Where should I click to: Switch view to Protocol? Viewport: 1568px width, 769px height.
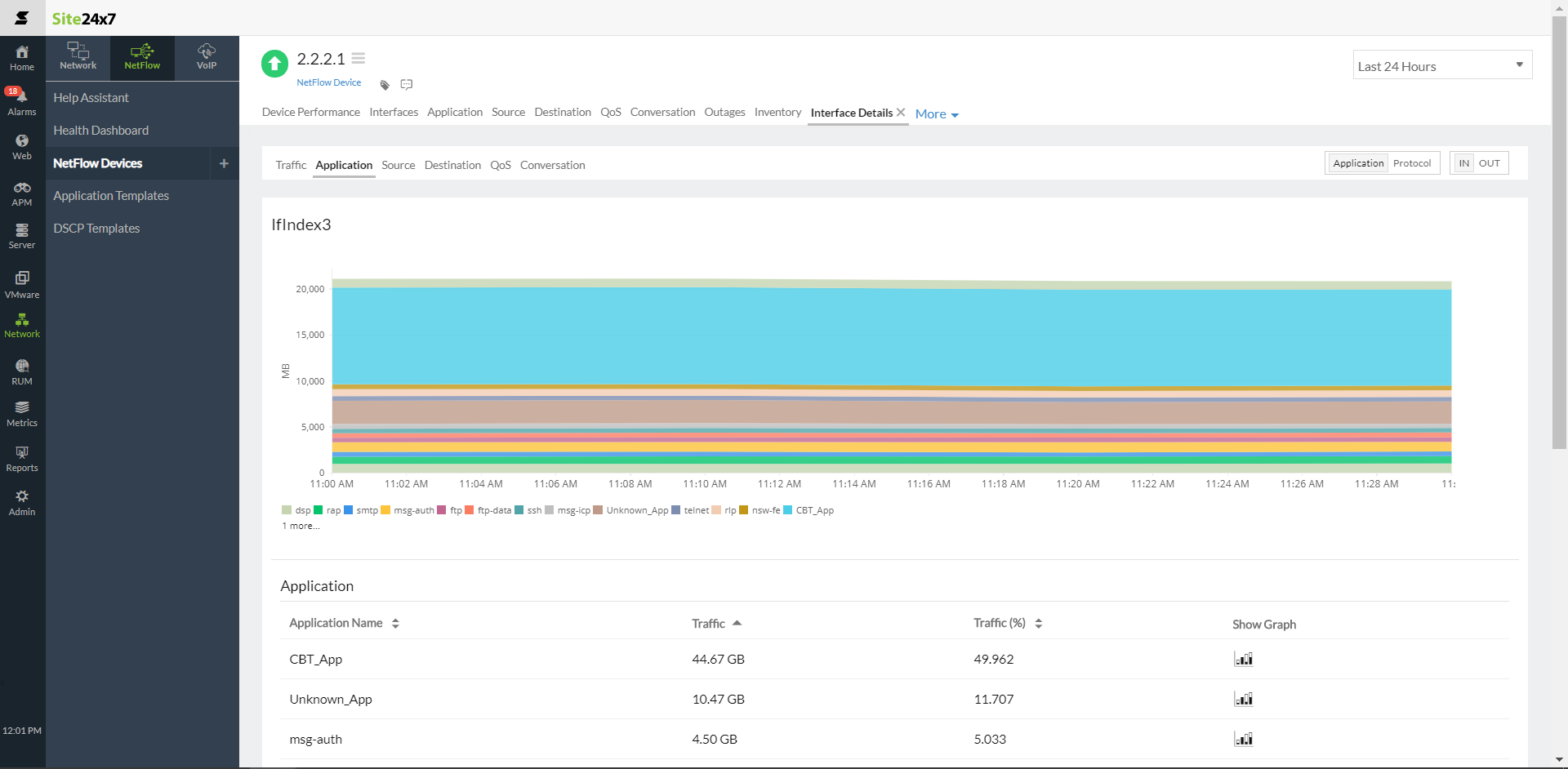1411,163
